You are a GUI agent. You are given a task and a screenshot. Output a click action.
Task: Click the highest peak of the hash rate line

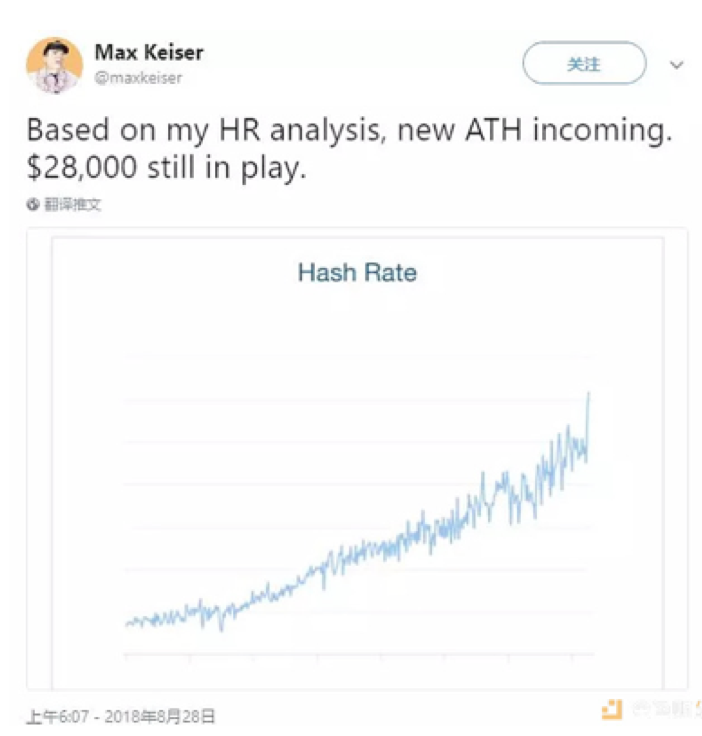pos(589,393)
